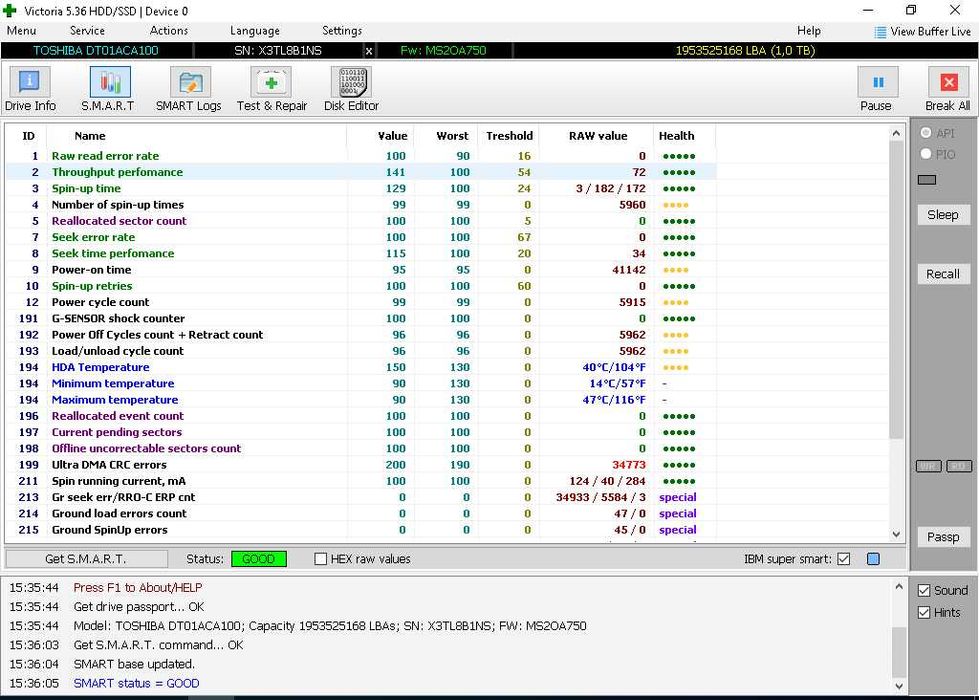Open the Actions menu

(169, 31)
